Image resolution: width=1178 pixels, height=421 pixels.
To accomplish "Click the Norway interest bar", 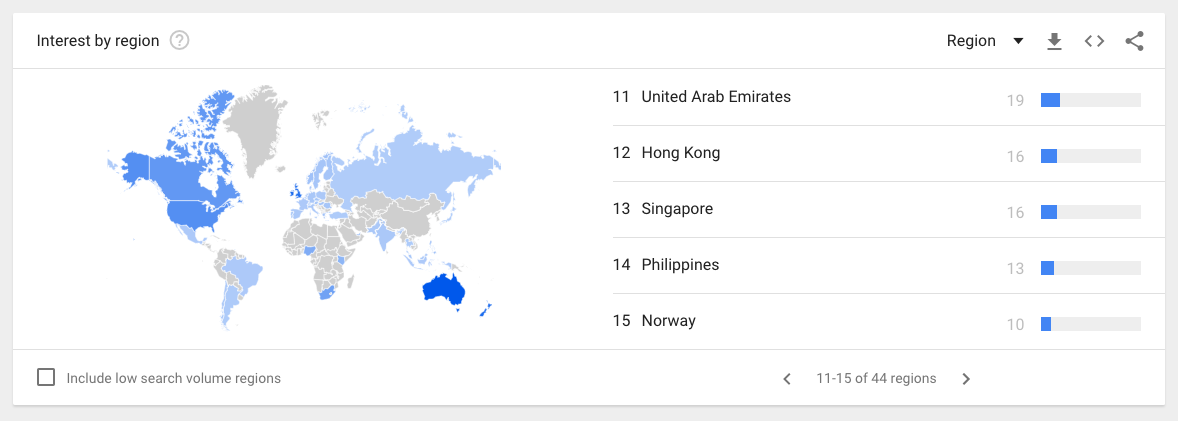I will [x=1090, y=323].
